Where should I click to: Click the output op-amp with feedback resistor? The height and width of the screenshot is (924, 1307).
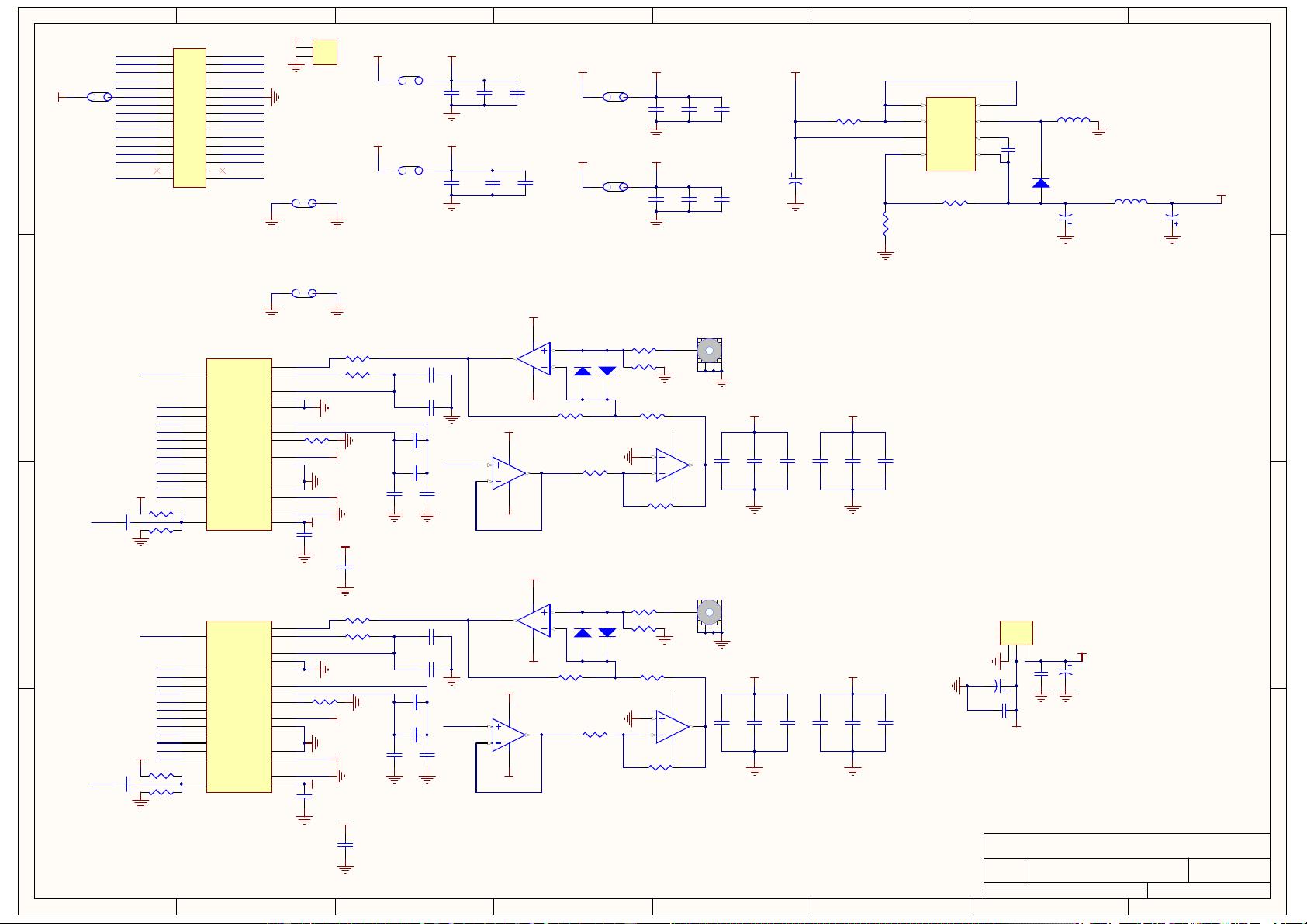(x=670, y=465)
